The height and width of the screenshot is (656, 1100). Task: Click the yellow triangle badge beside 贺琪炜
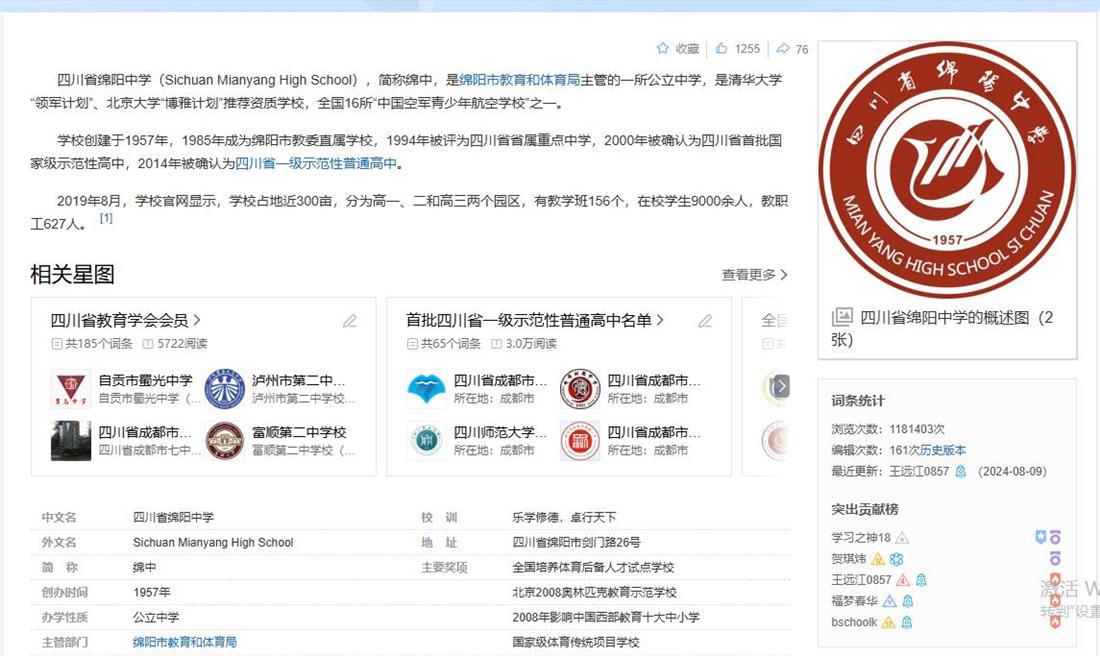(878, 559)
